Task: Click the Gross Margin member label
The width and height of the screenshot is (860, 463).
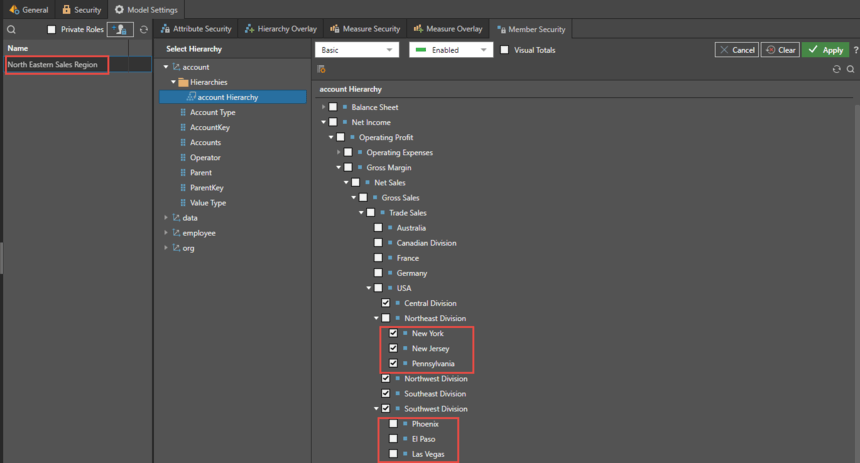Action: pos(388,167)
